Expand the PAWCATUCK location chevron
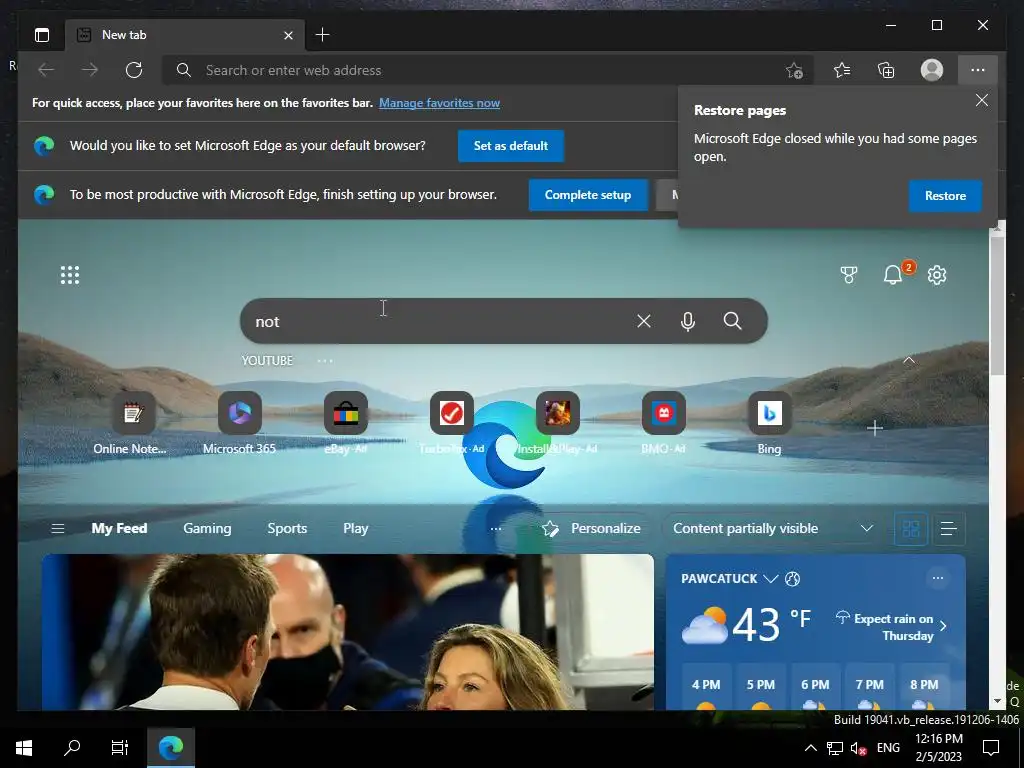1024x768 pixels. (771, 579)
